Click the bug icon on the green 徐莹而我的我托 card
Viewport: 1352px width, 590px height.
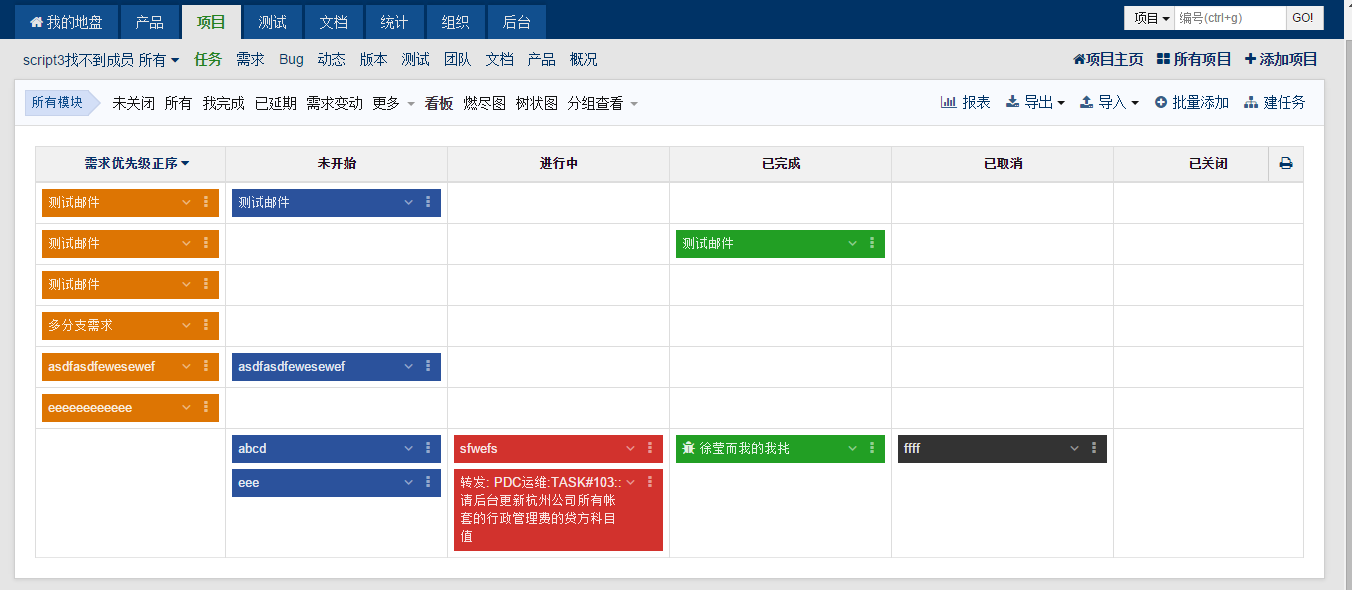click(688, 449)
